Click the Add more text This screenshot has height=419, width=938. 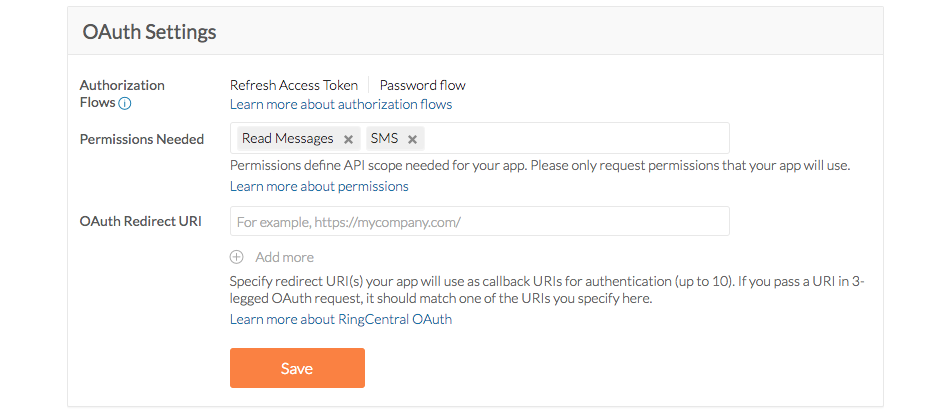285,257
